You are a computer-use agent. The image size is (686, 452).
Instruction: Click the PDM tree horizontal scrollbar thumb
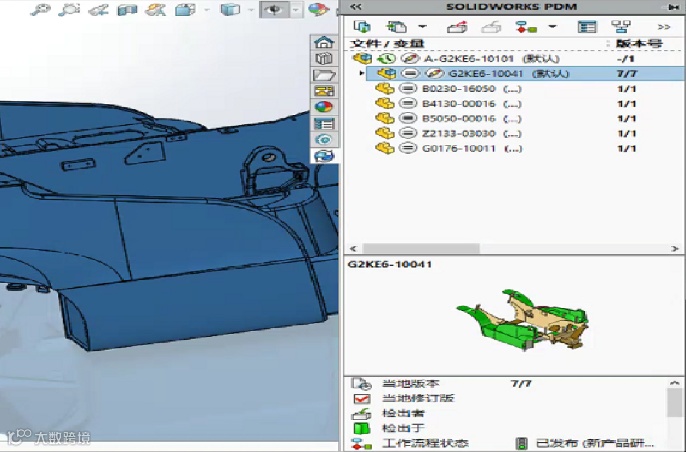click(x=421, y=249)
